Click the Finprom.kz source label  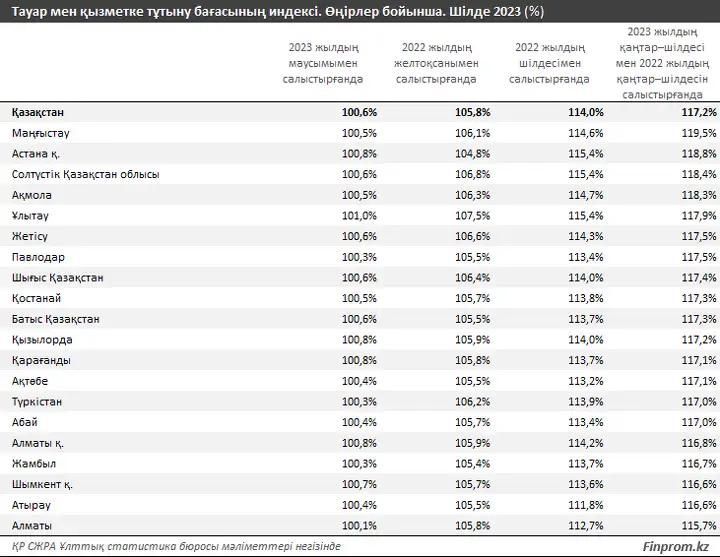click(675, 546)
